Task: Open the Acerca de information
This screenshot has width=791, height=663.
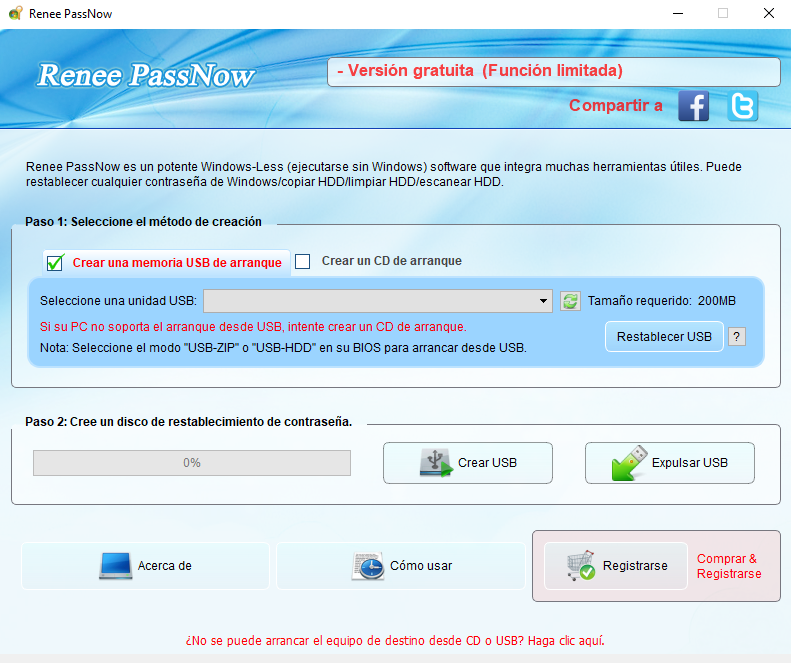Action: click(x=145, y=566)
